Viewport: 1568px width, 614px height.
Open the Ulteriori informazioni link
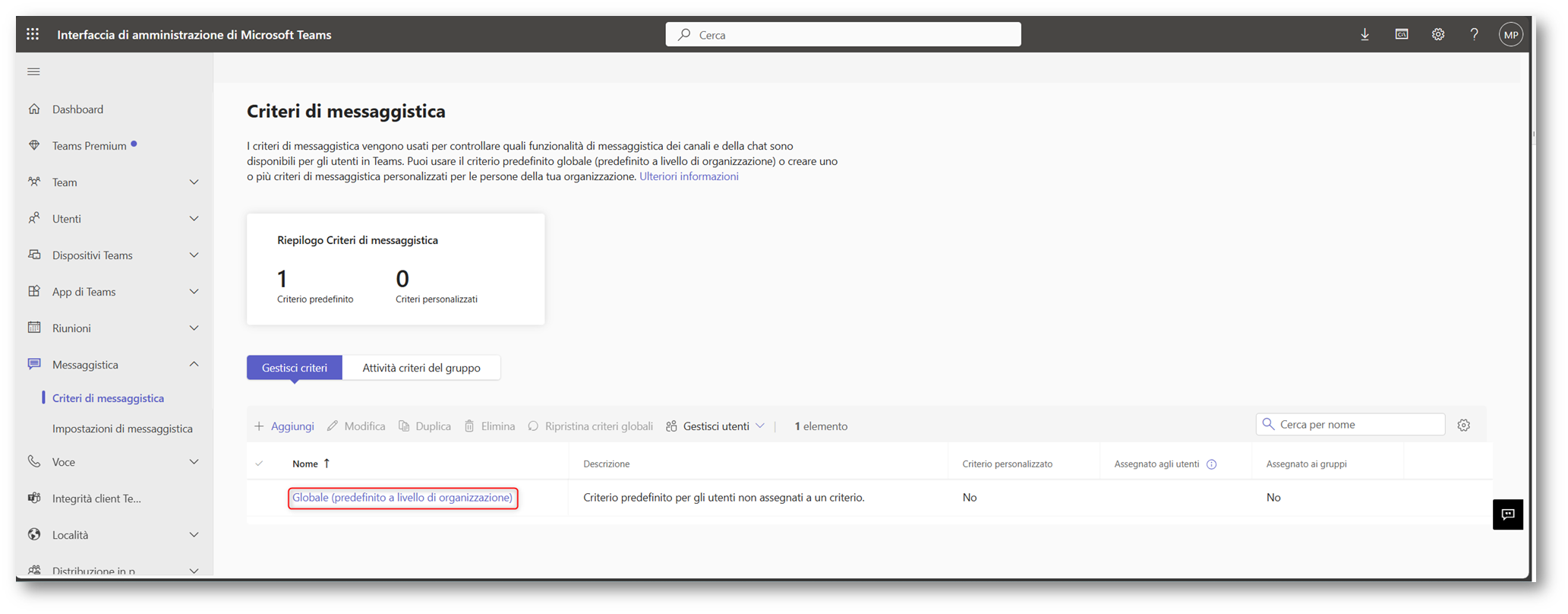click(x=689, y=176)
